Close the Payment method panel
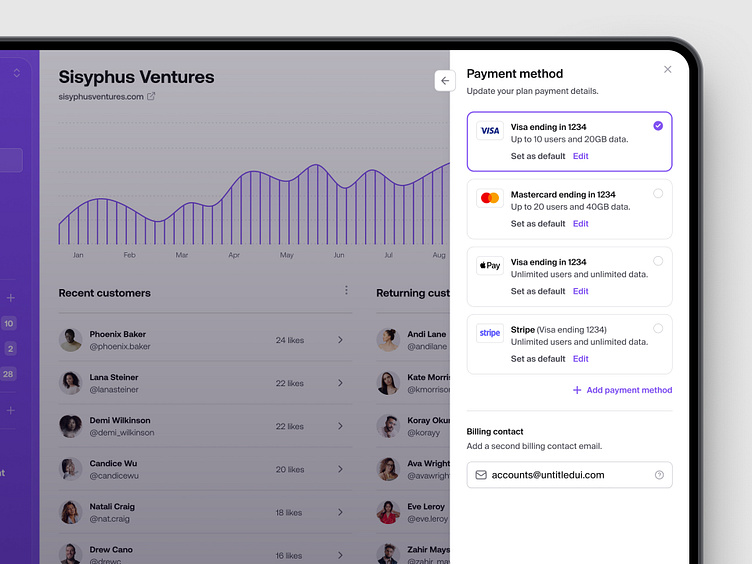 [668, 70]
